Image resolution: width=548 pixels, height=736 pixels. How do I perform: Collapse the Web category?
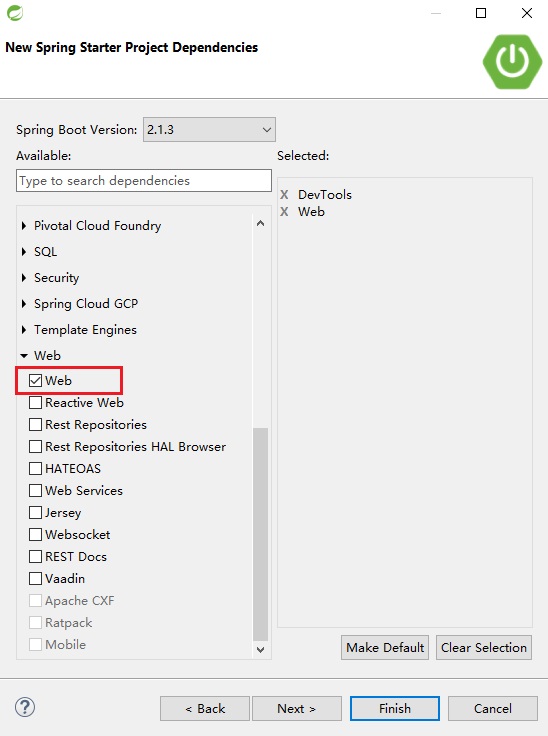[x=24, y=356]
